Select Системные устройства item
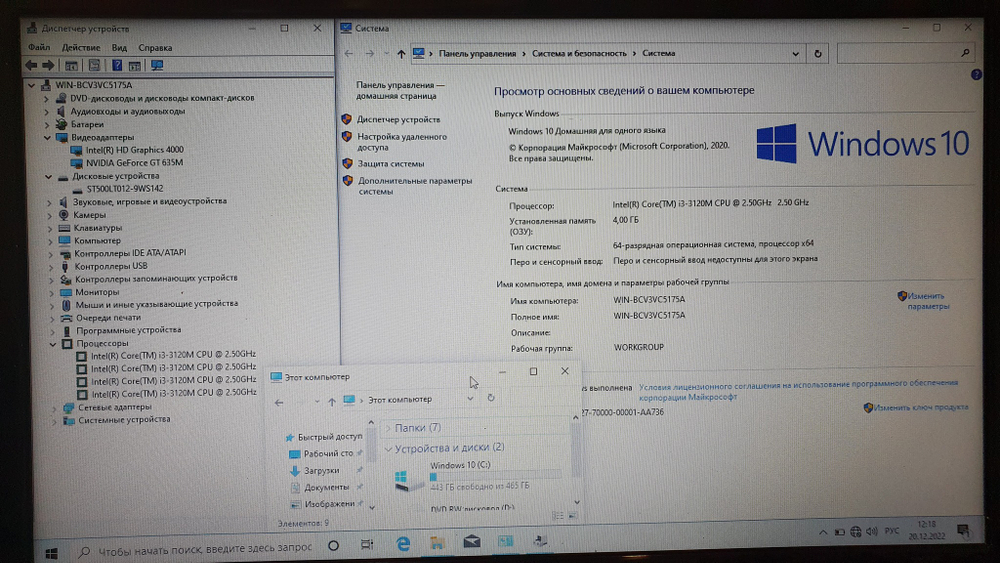Image resolution: width=1000 pixels, height=563 pixels. pos(124,420)
